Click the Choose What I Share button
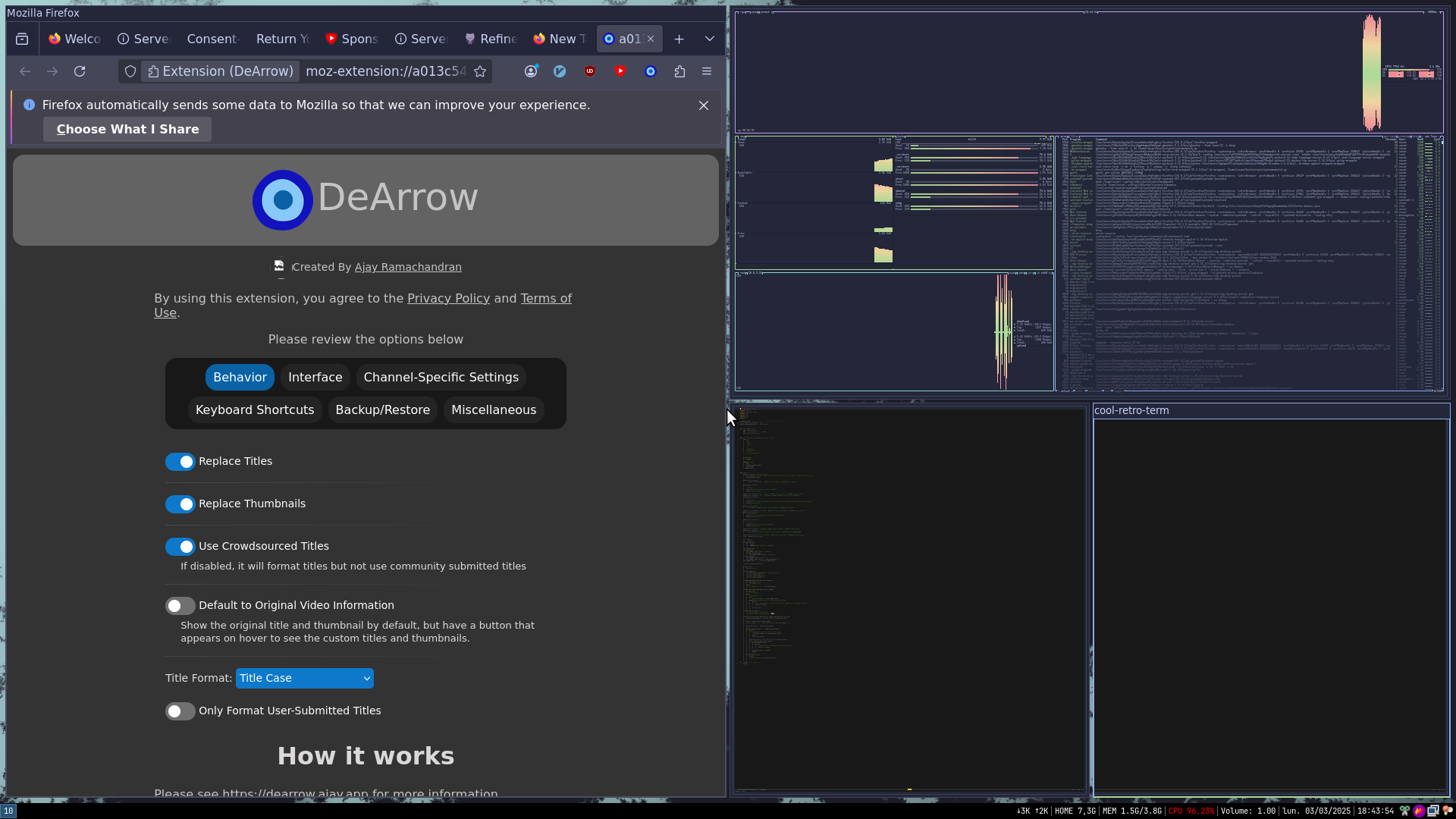 127,130
